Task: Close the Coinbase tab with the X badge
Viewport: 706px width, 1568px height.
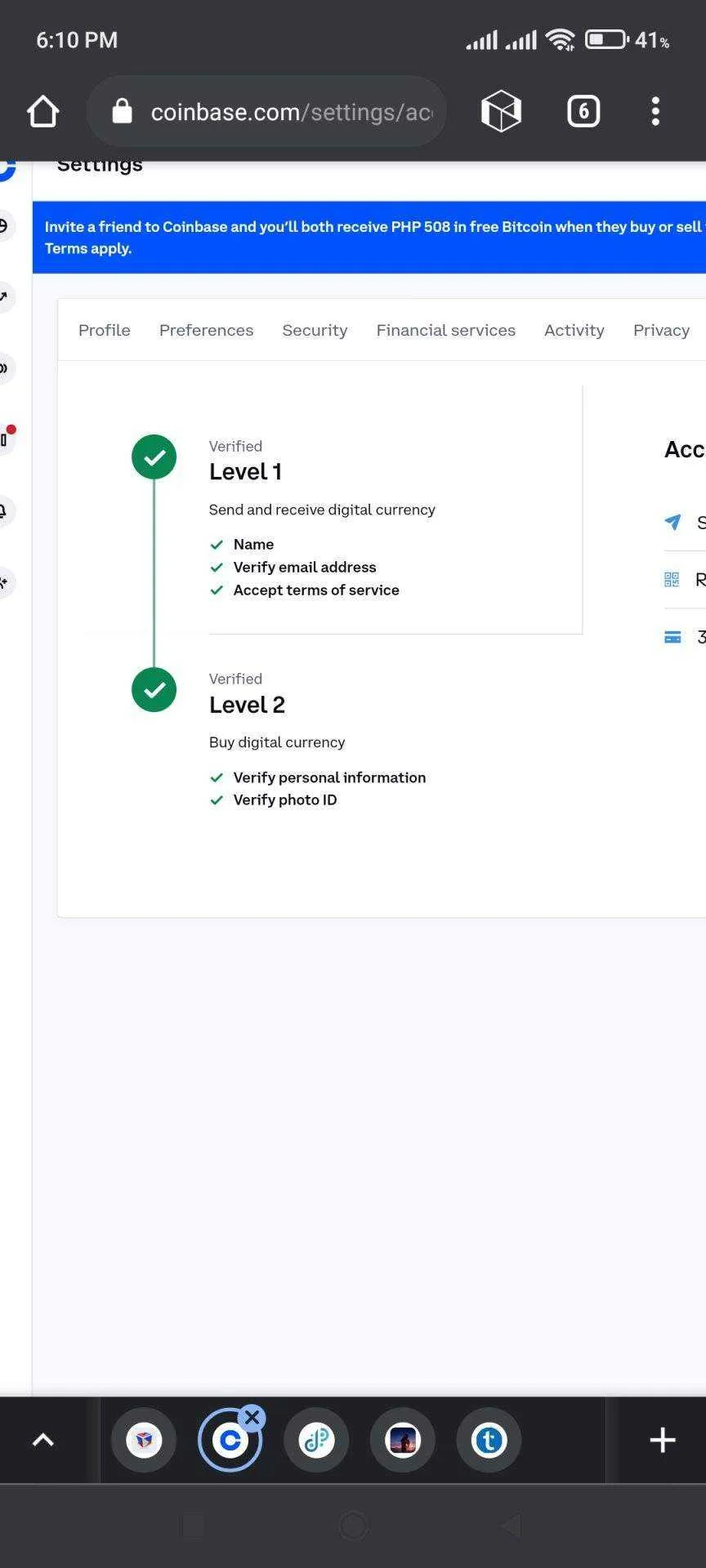Action: (x=252, y=1418)
